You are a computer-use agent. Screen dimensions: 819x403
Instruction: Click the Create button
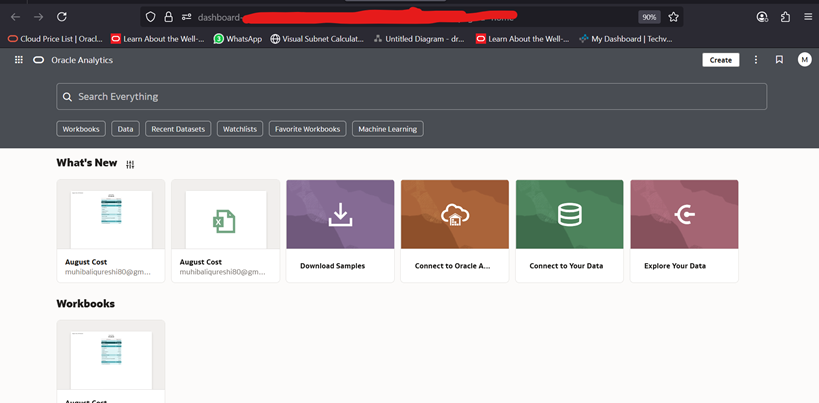pos(721,60)
